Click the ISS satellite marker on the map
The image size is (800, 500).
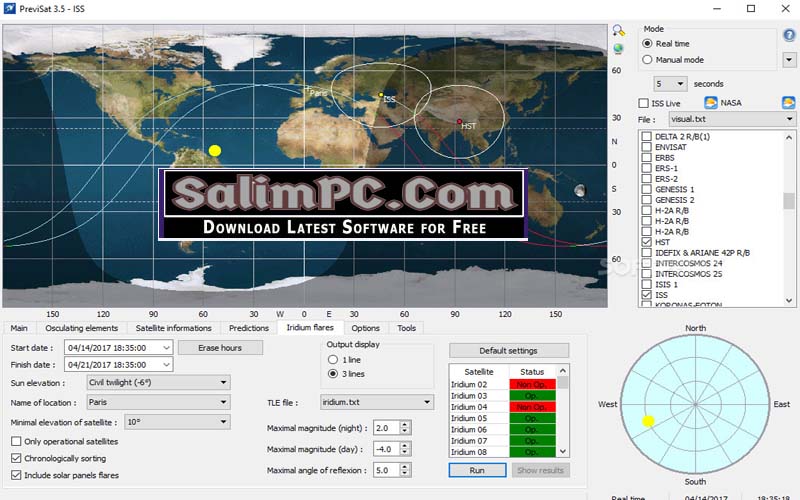381,95
